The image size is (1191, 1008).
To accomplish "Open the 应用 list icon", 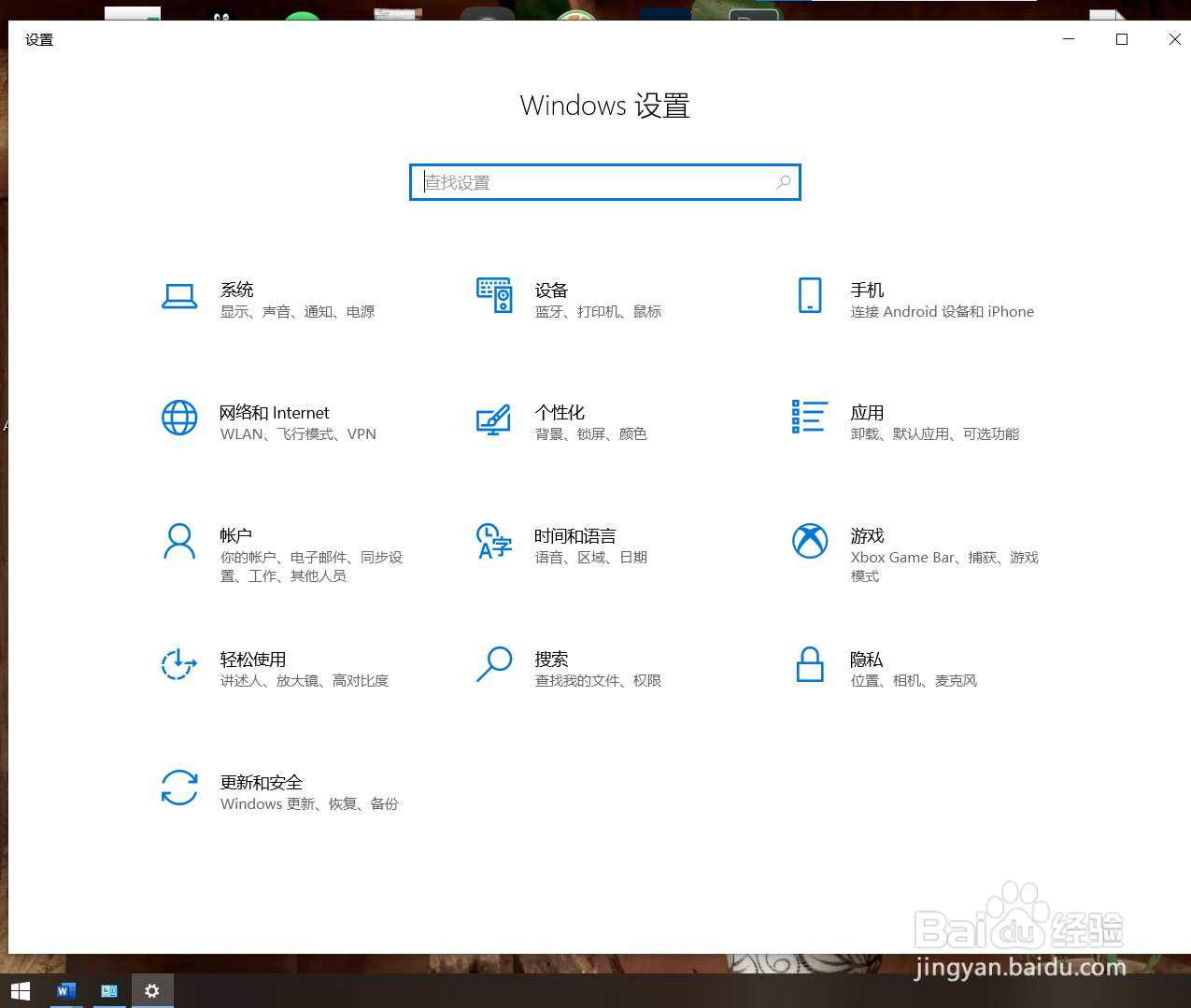I will 809,417.
